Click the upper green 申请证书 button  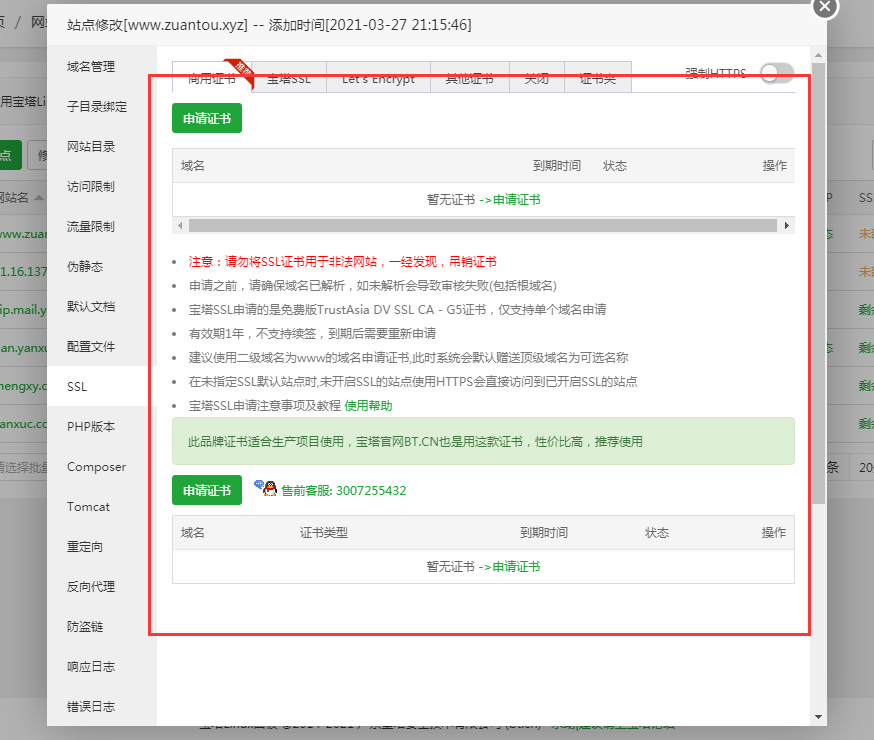(x=207, y=118)
